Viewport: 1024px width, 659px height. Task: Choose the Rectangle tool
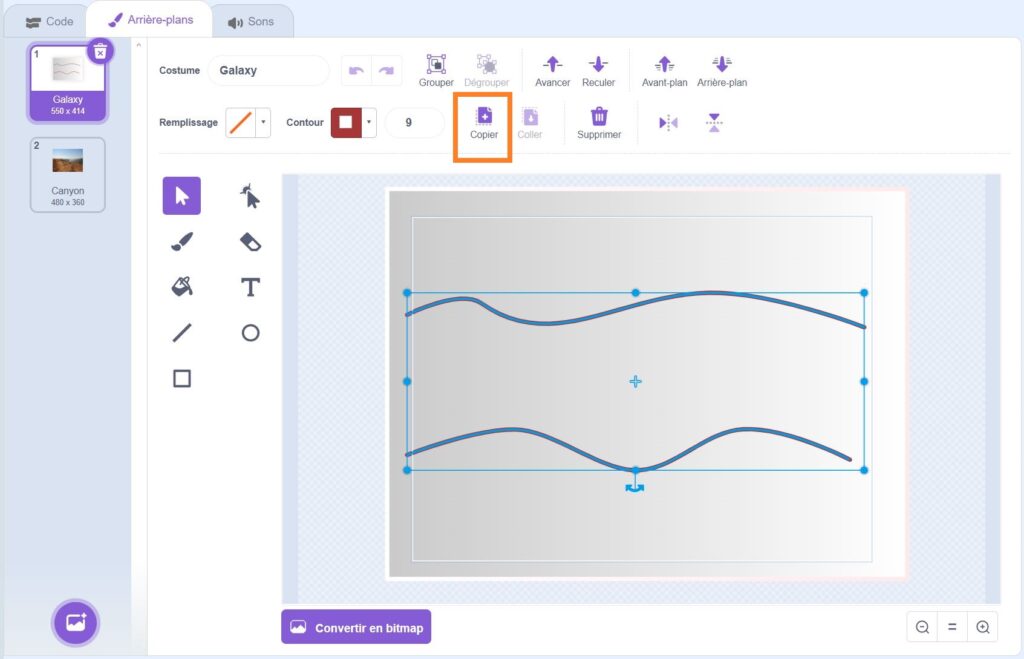point(182,378)
